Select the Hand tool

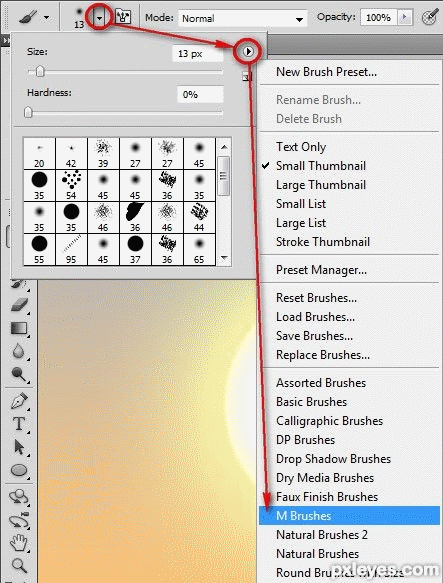[x=19, y=542]
